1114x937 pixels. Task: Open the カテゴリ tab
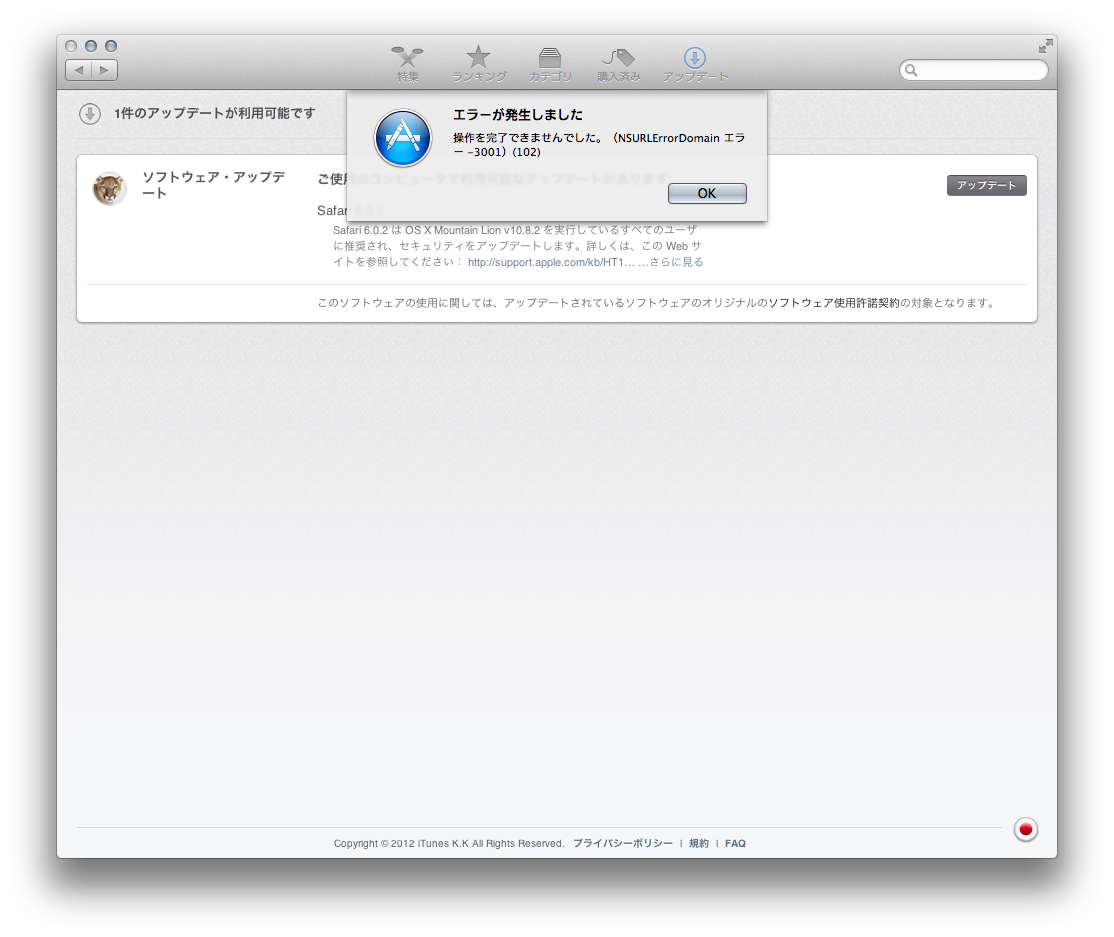point(550,65)
